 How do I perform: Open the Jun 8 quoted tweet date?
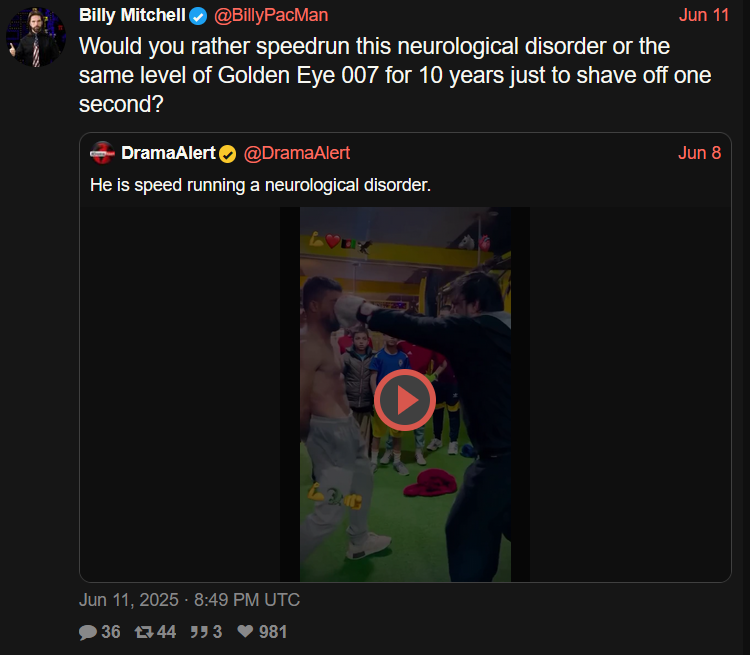[x=699, y=153]
